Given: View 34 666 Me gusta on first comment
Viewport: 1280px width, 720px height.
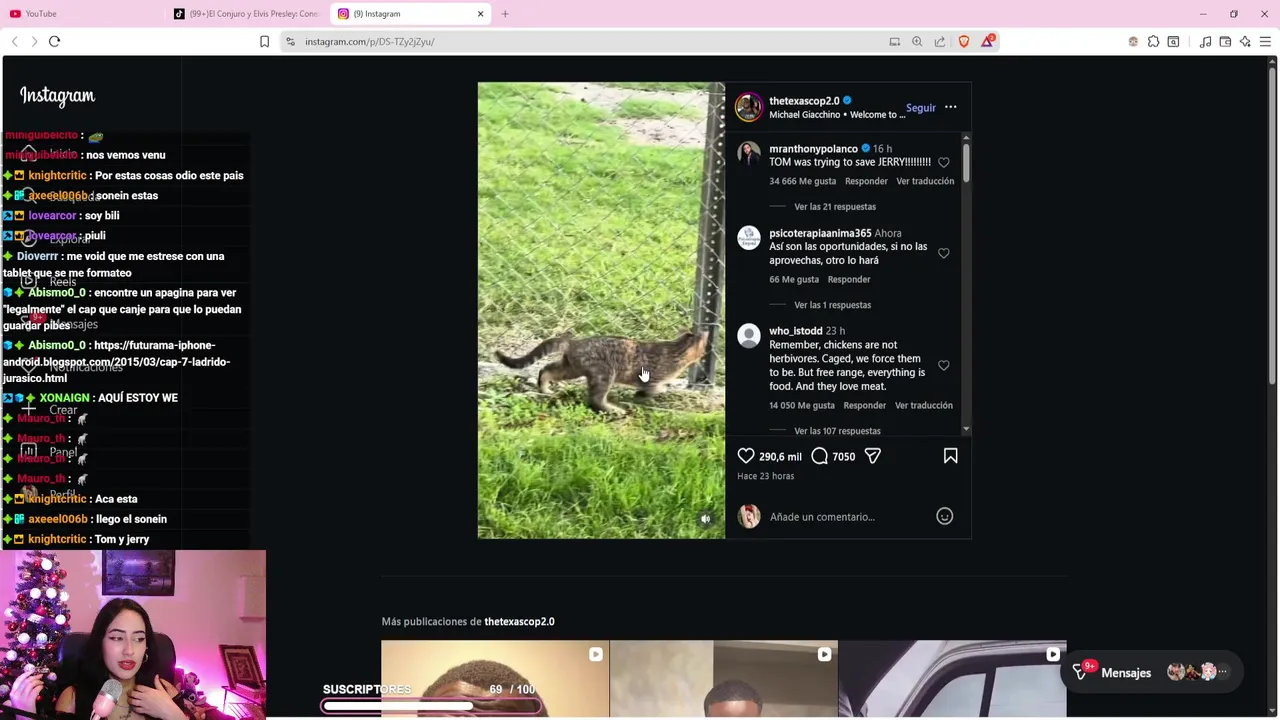Looking at the screenshot, I should point(802,181).
